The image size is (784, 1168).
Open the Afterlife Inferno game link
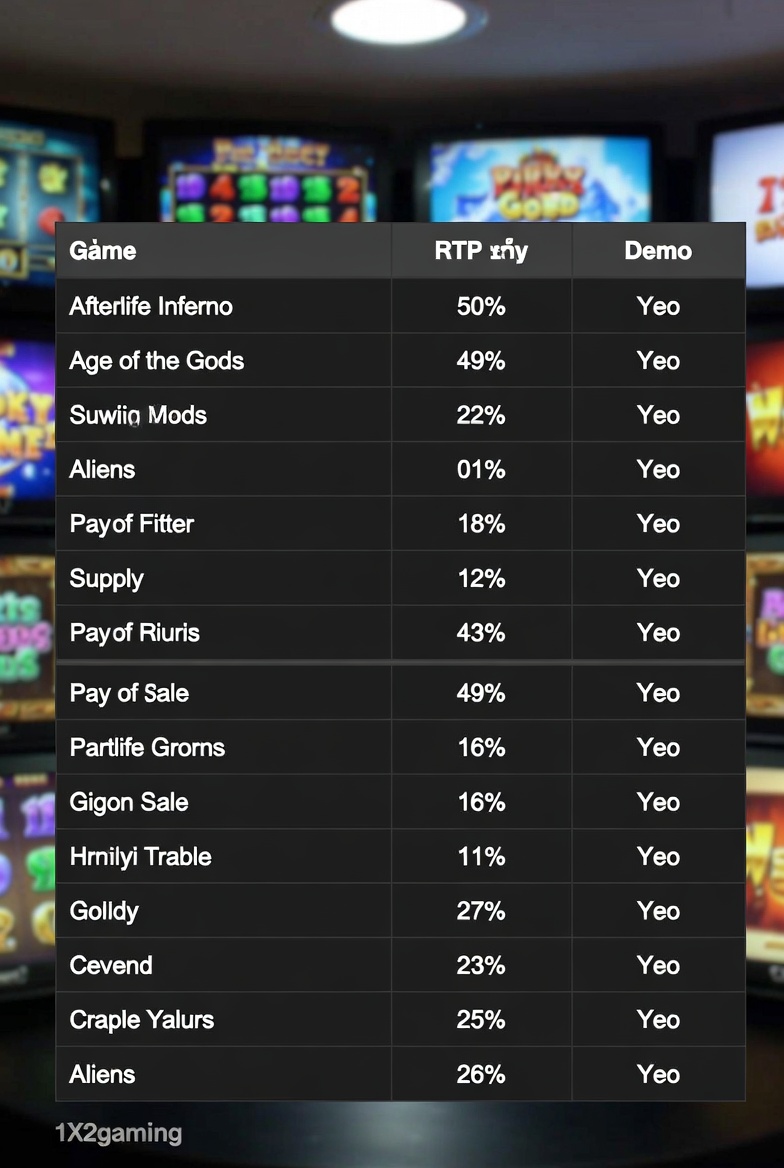click(x=151, y=306)
